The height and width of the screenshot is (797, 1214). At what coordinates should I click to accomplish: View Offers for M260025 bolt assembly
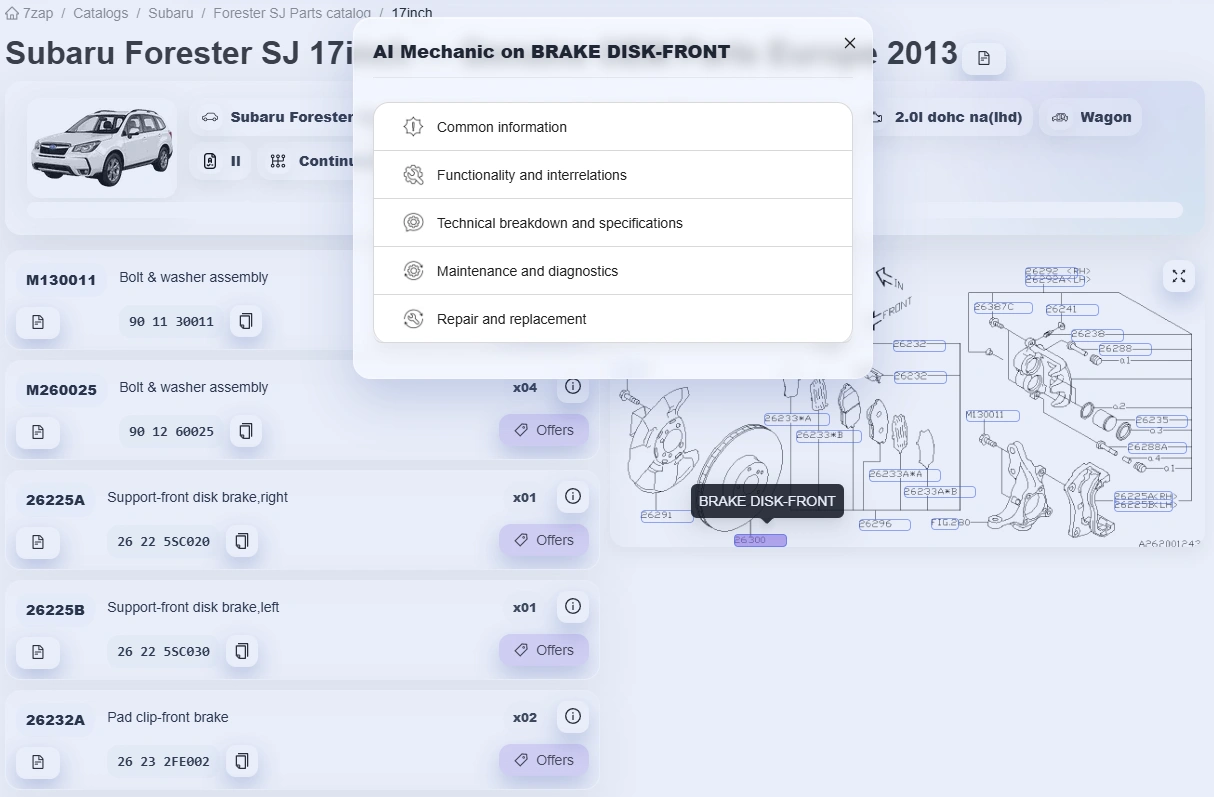[x=544, y=431]
